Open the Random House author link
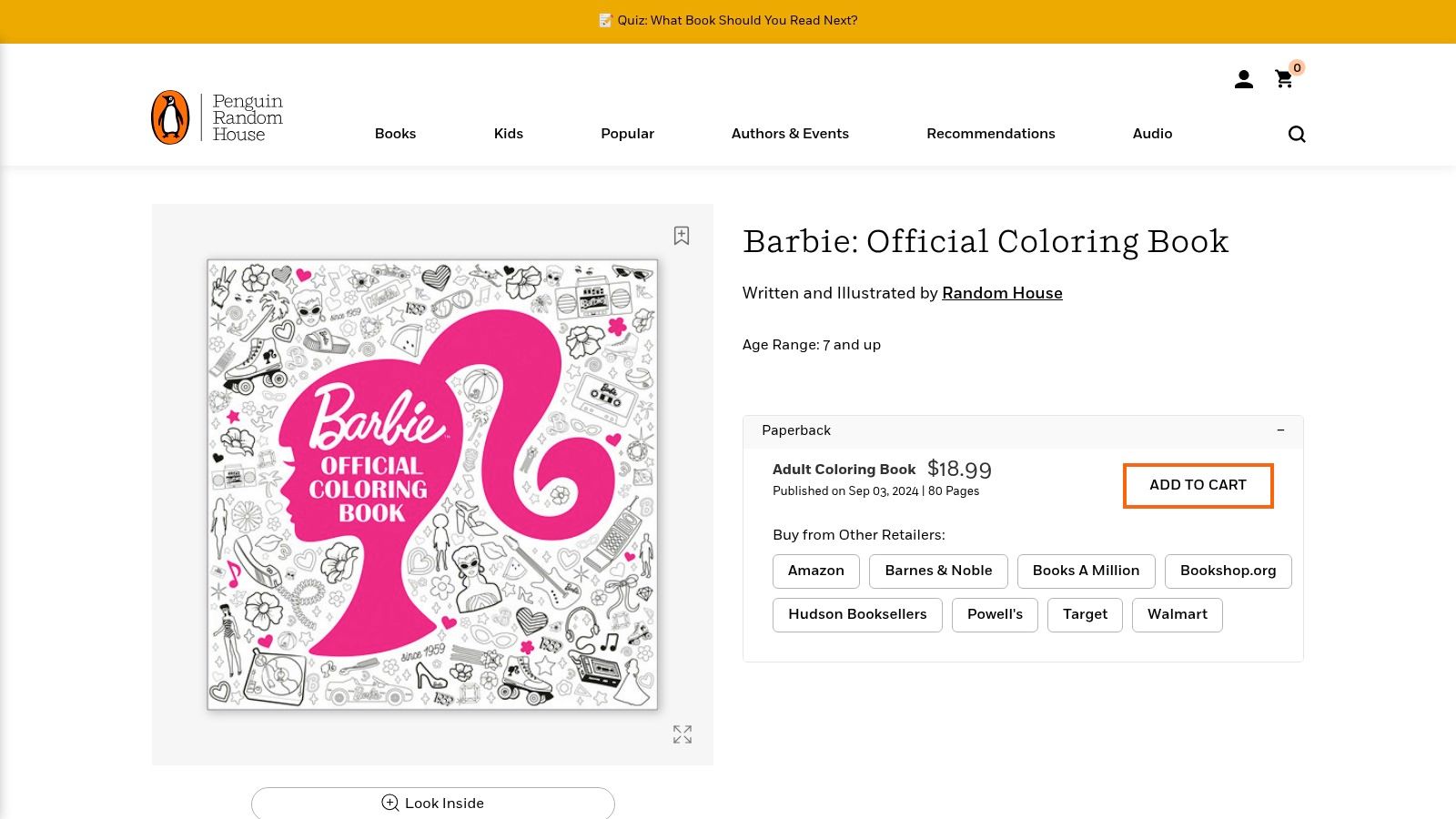Image resolution: width=1456 pixels, height=819 pixels. click(1002, 293)
